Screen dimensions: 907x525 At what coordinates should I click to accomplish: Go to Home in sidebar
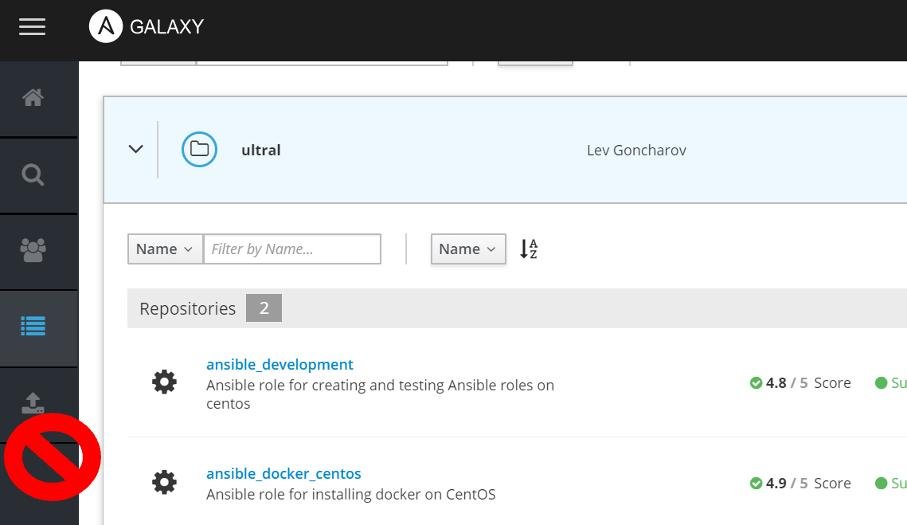[33, 97]
